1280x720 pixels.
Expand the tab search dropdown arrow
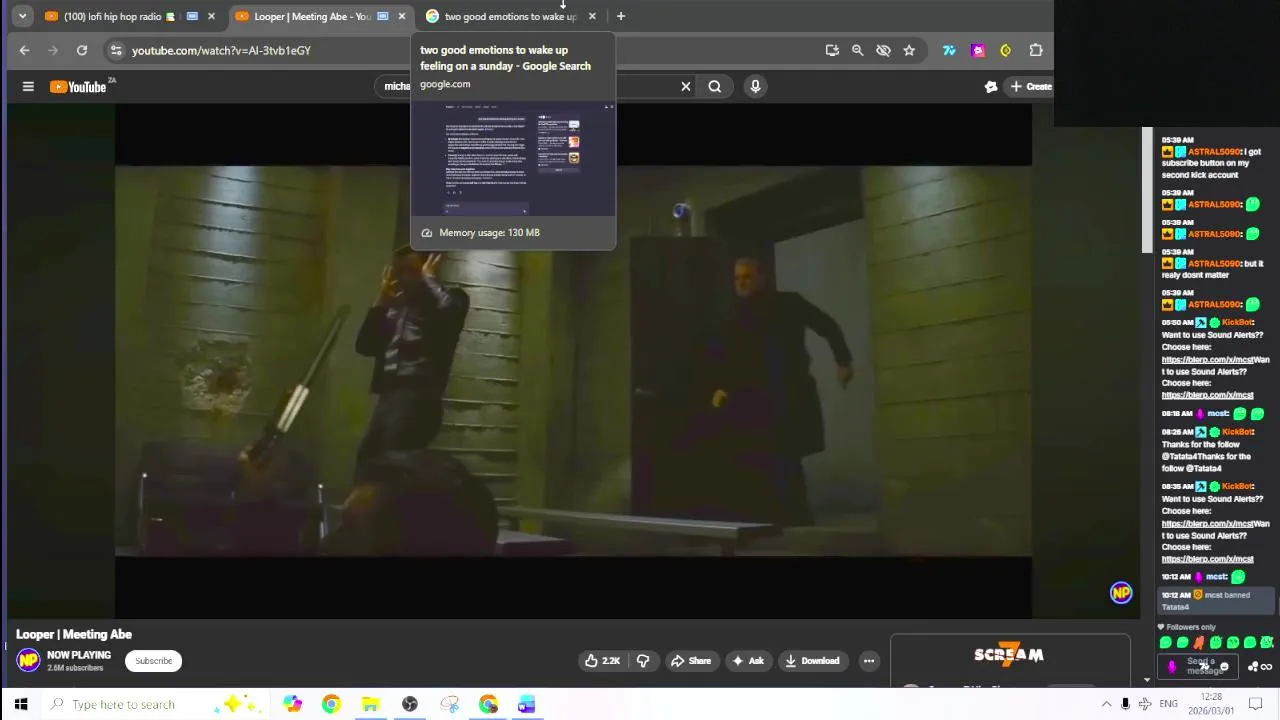[x=22, y=16]
